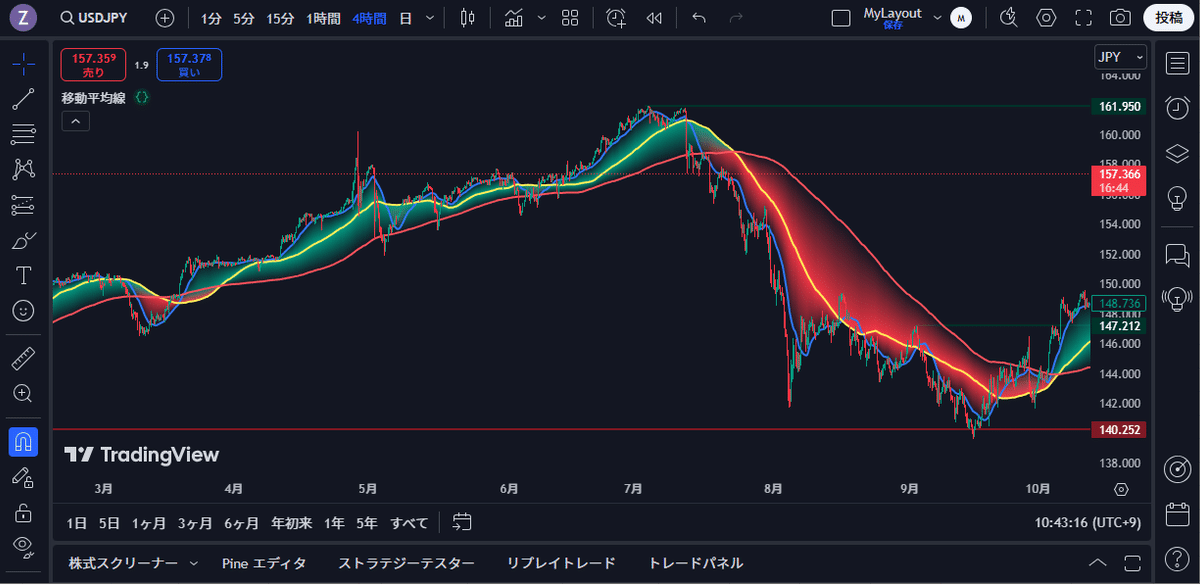Viewport: 1200px width, 585px height.
Task: Toggle hide all drawings eye icon
Action: point(23,546)
